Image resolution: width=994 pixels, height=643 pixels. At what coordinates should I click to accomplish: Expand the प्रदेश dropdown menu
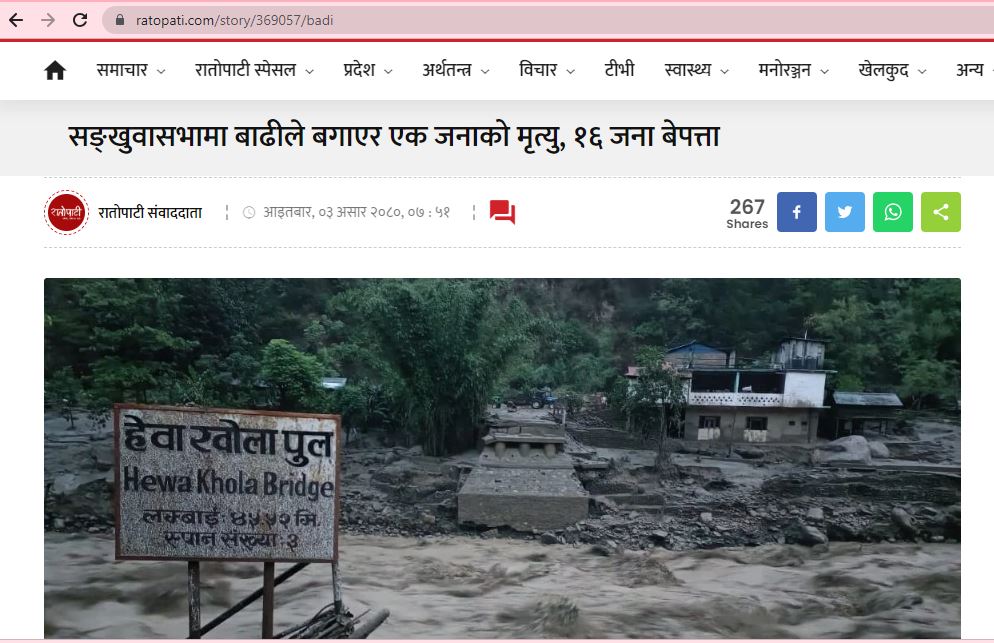pyautogui.click(x=368, y=70)
